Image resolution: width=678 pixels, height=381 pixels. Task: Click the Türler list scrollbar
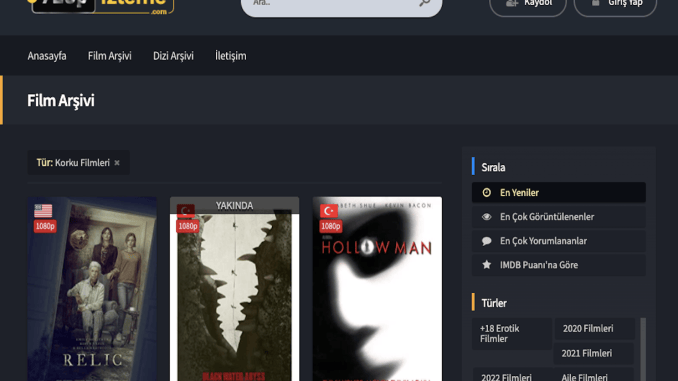point(643,349)
